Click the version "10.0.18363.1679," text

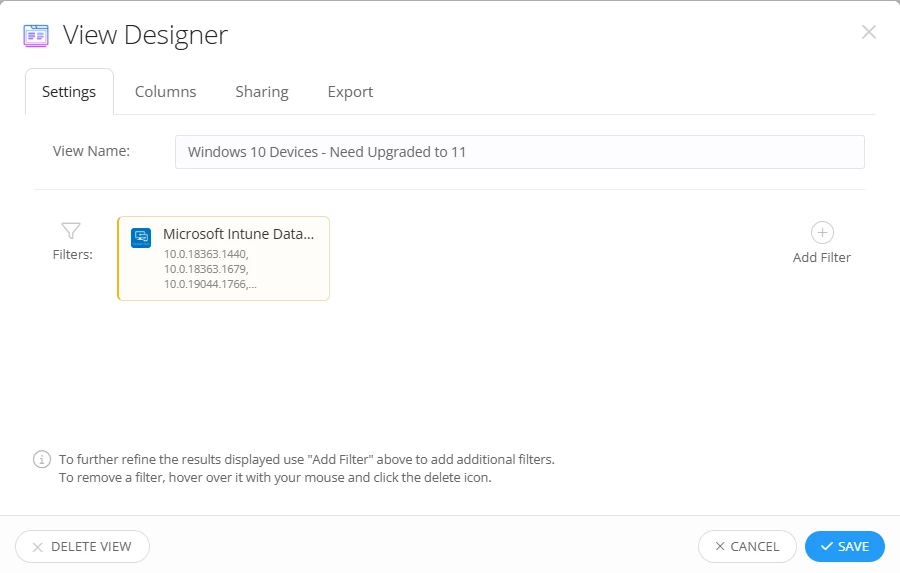206,269
